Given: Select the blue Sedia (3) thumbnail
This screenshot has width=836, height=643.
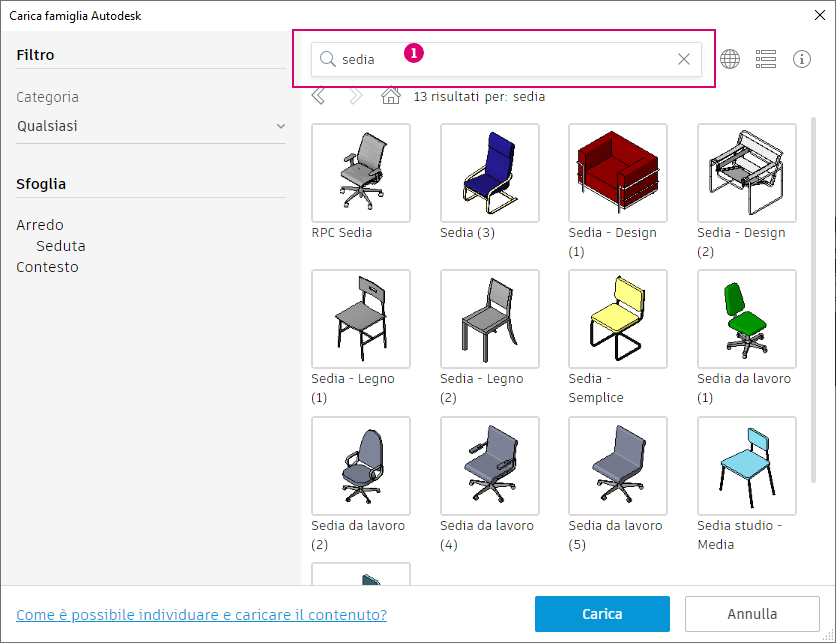Looking at the screenshot, I should click(489, 173).
